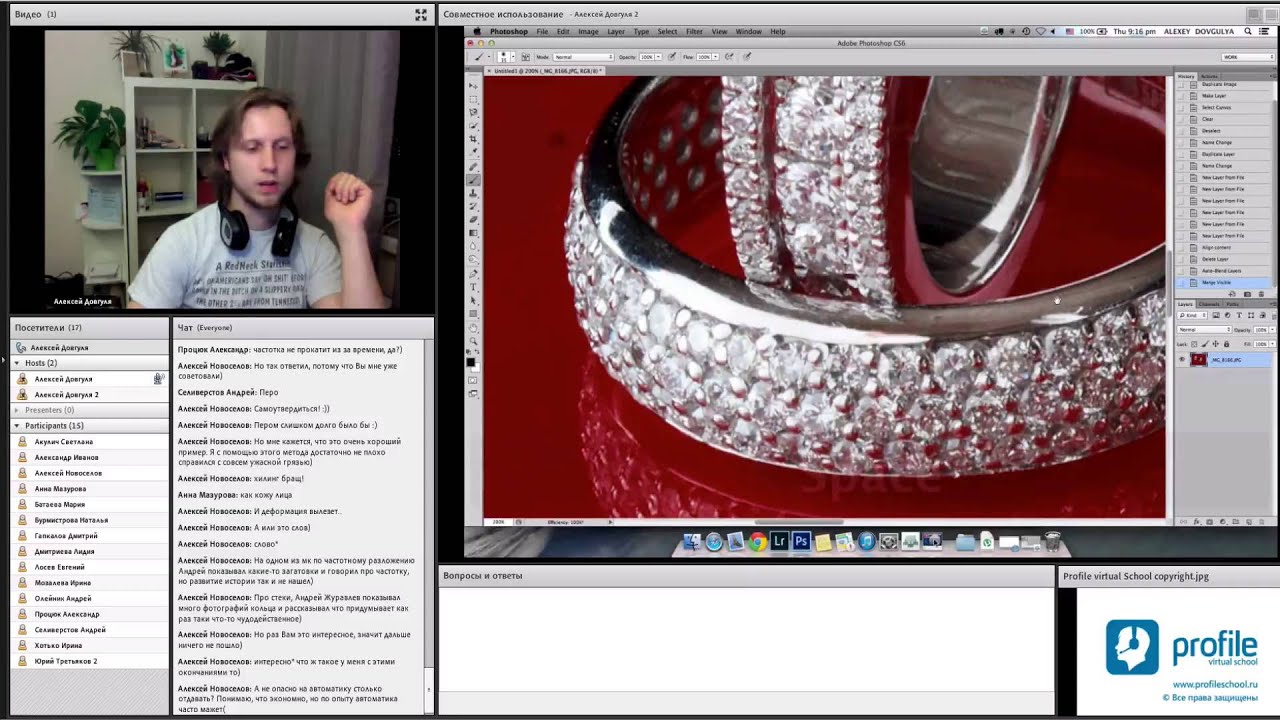Select the Gradient tool
The height and width of the screenshot is (720, 1280).
point(473,232)
